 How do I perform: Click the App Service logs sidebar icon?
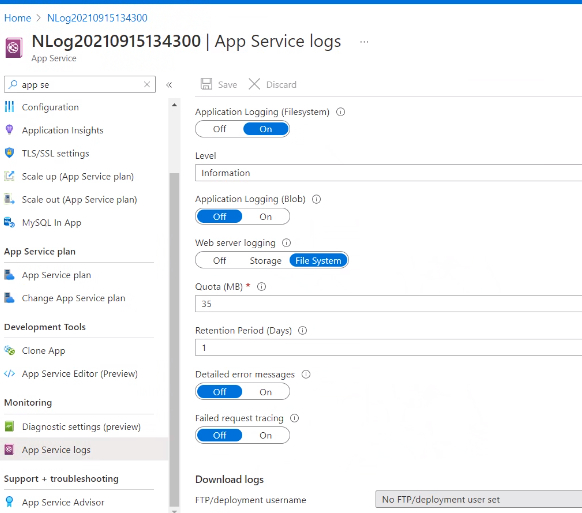tap(9, 450)
